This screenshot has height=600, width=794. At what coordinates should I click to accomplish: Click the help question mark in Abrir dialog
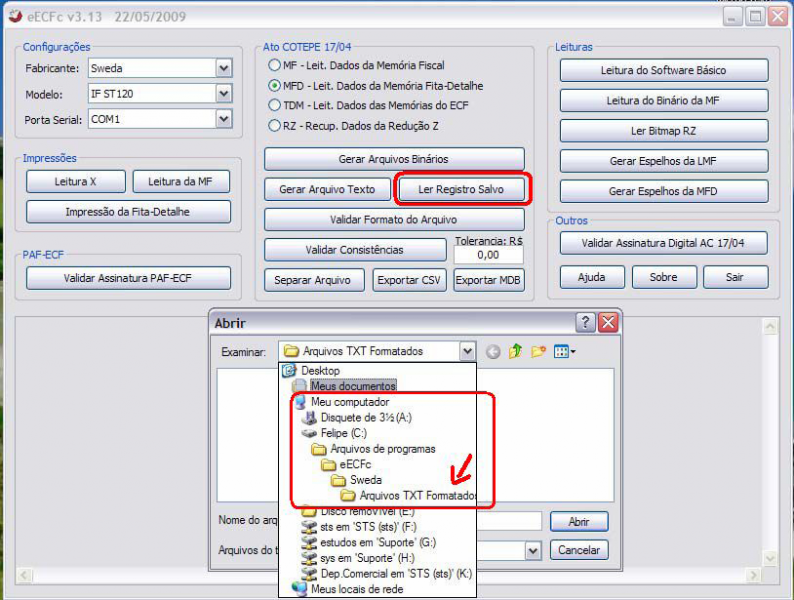point(585,323)
